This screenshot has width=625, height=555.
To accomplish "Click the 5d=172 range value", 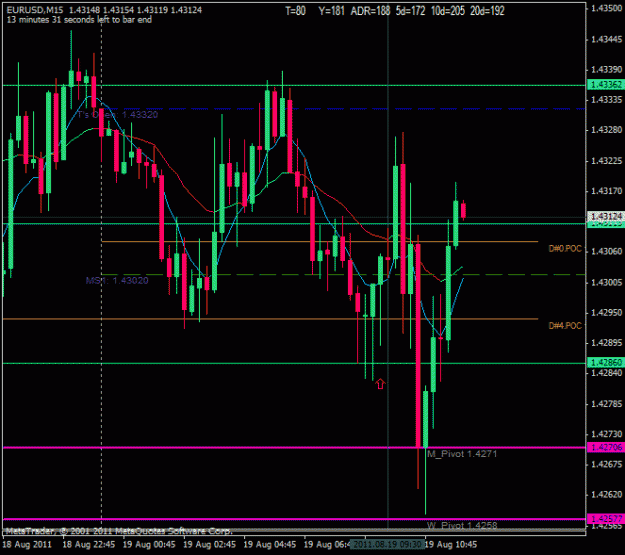I will [x=411, y=11].
